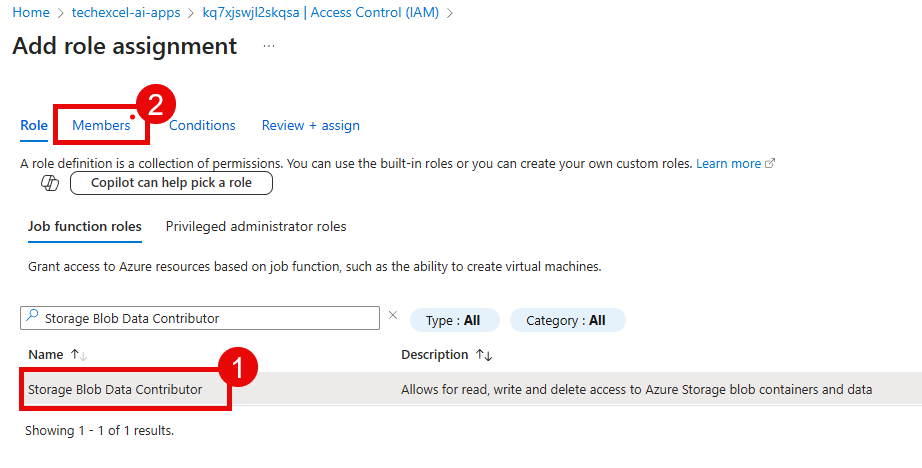Viewport: 922px width, 468px height.
Task: Focus the role search input field
Action: click(x=200, y=318)
